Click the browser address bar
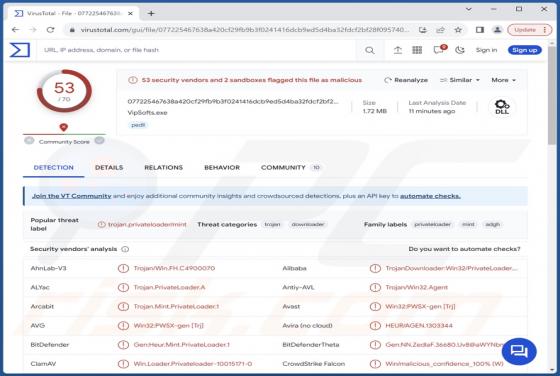Screen dimensions: 560x376 pos(243,30)
